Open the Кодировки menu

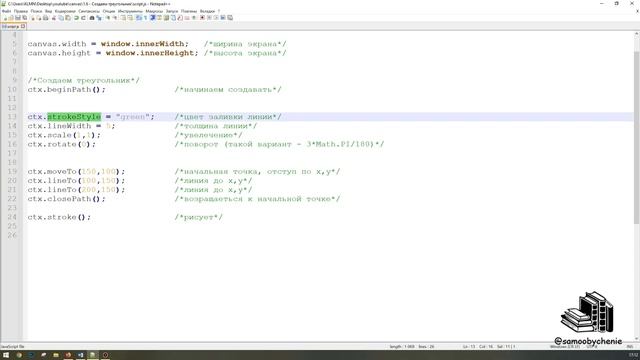pos(65,11)
